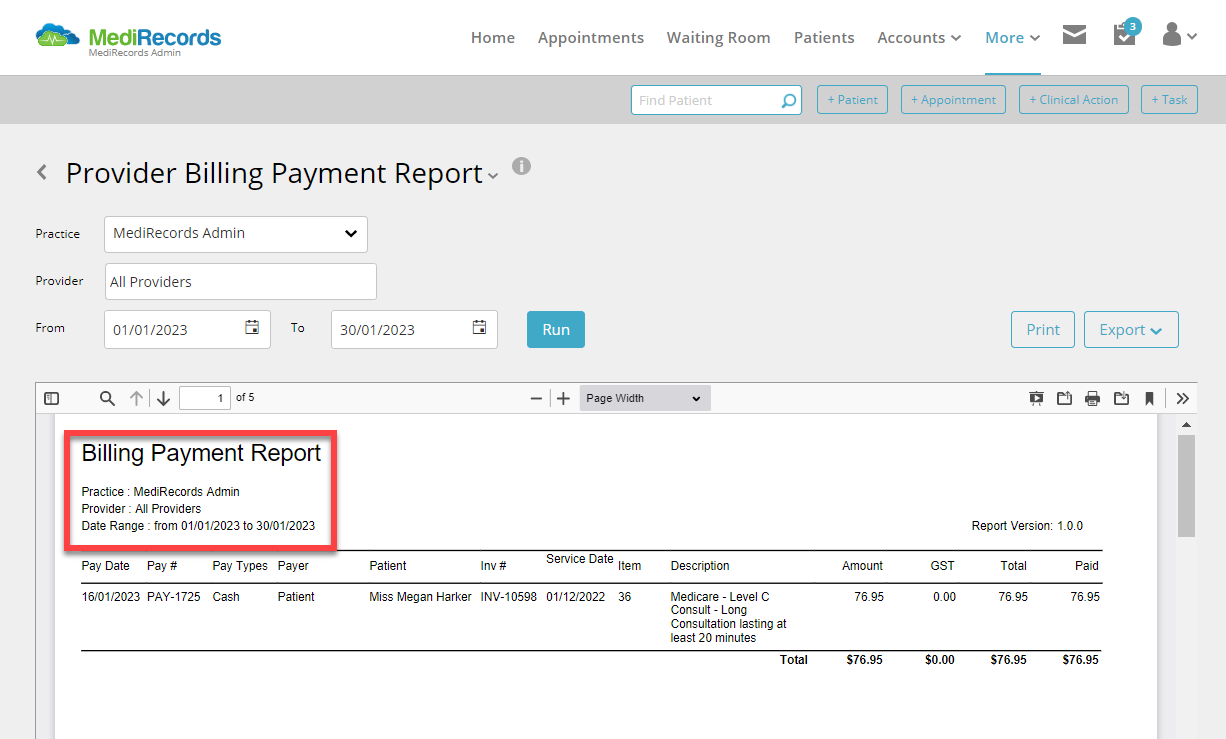Click the + Clinical Action button

(x=1074, y=100)
